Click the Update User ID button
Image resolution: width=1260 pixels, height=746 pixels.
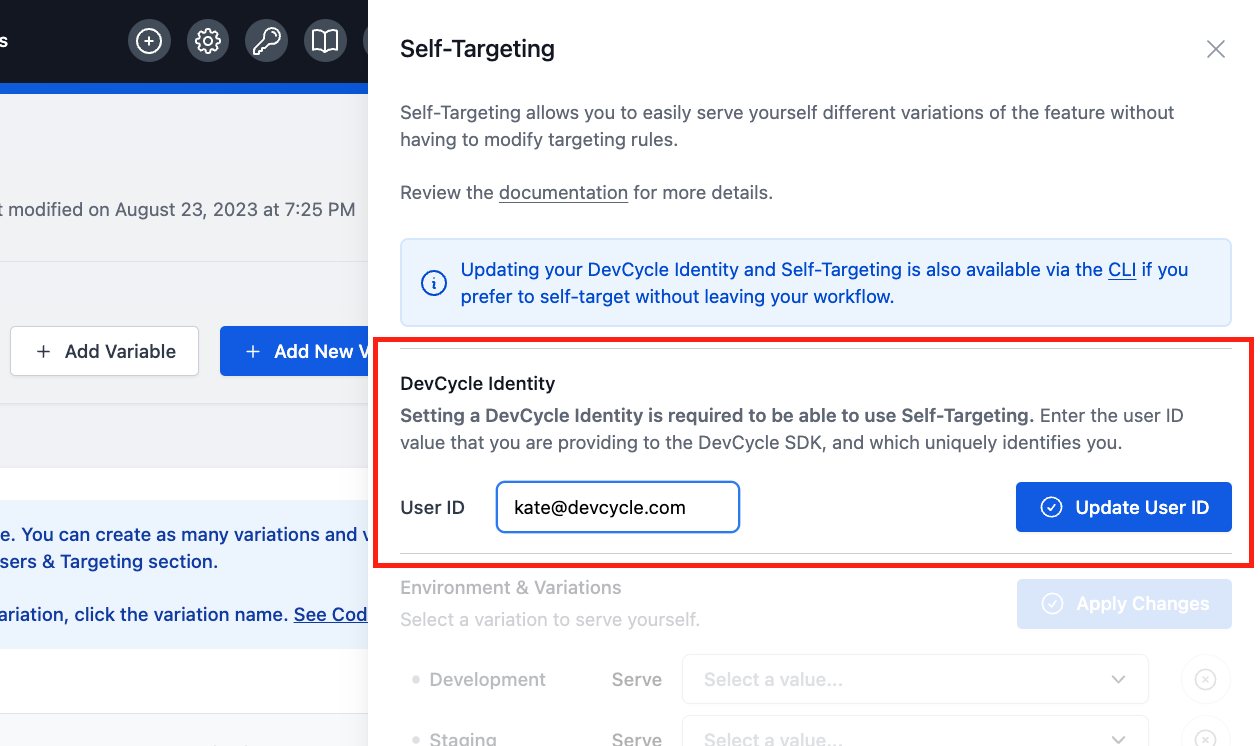1123,507
